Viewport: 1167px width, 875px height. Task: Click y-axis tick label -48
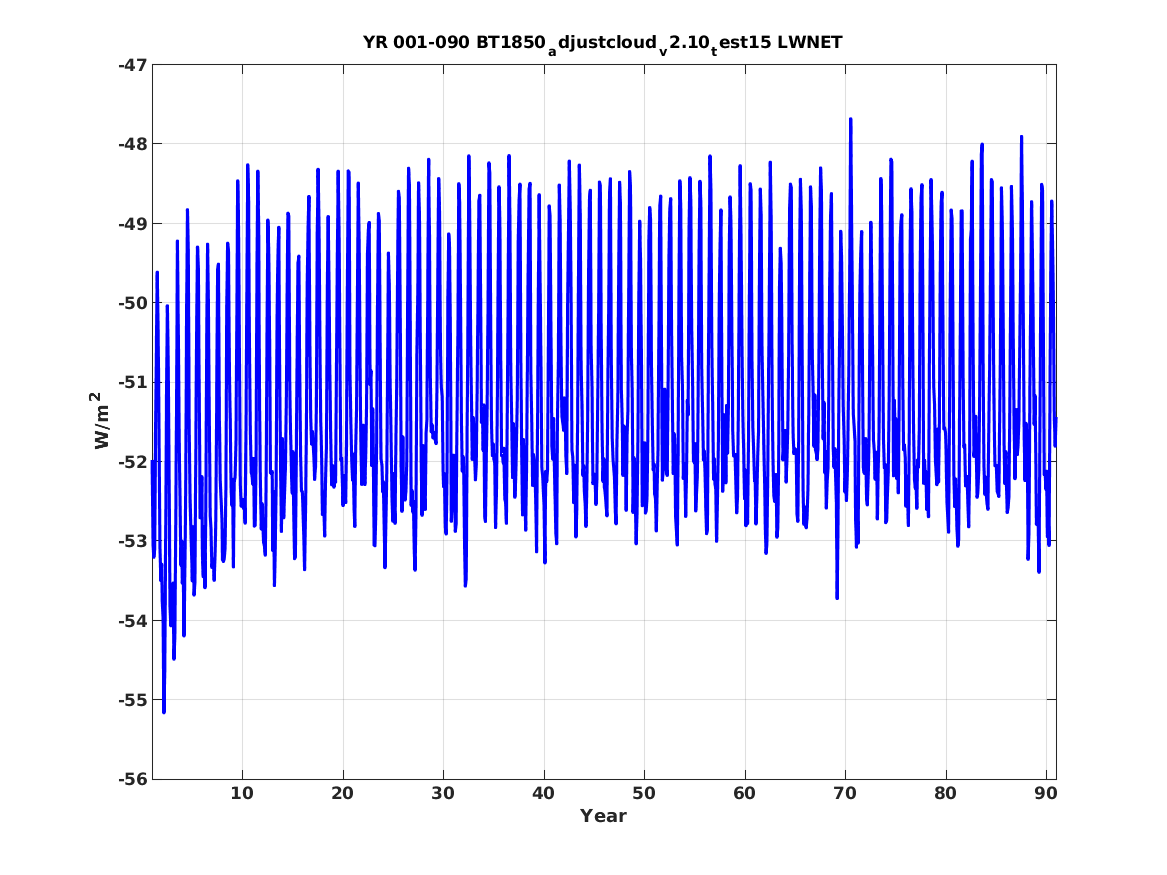coord(132,144)
